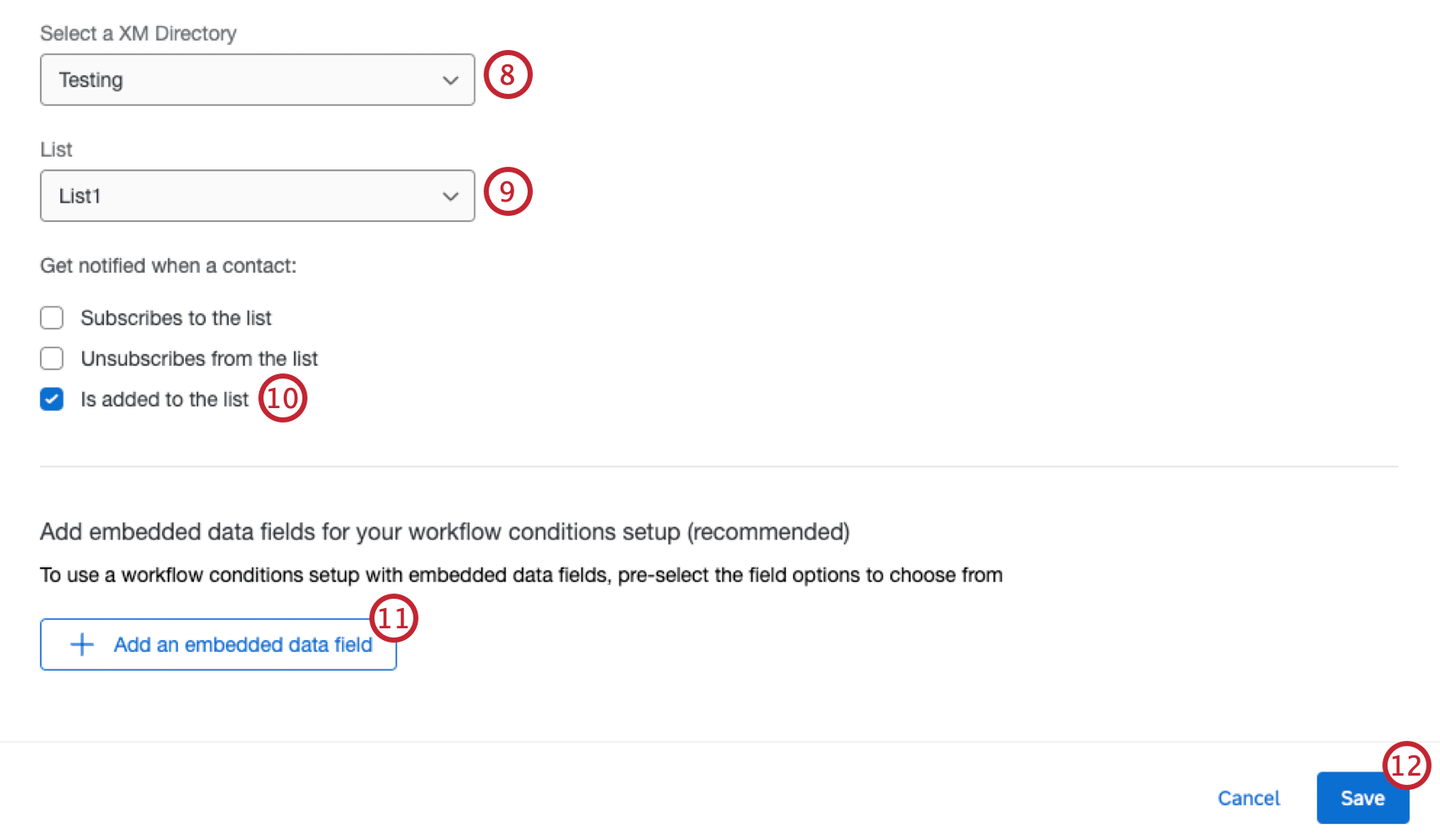Click the Cancel text link
This screenshot has height=840, width=1440.
point(1249,798)
